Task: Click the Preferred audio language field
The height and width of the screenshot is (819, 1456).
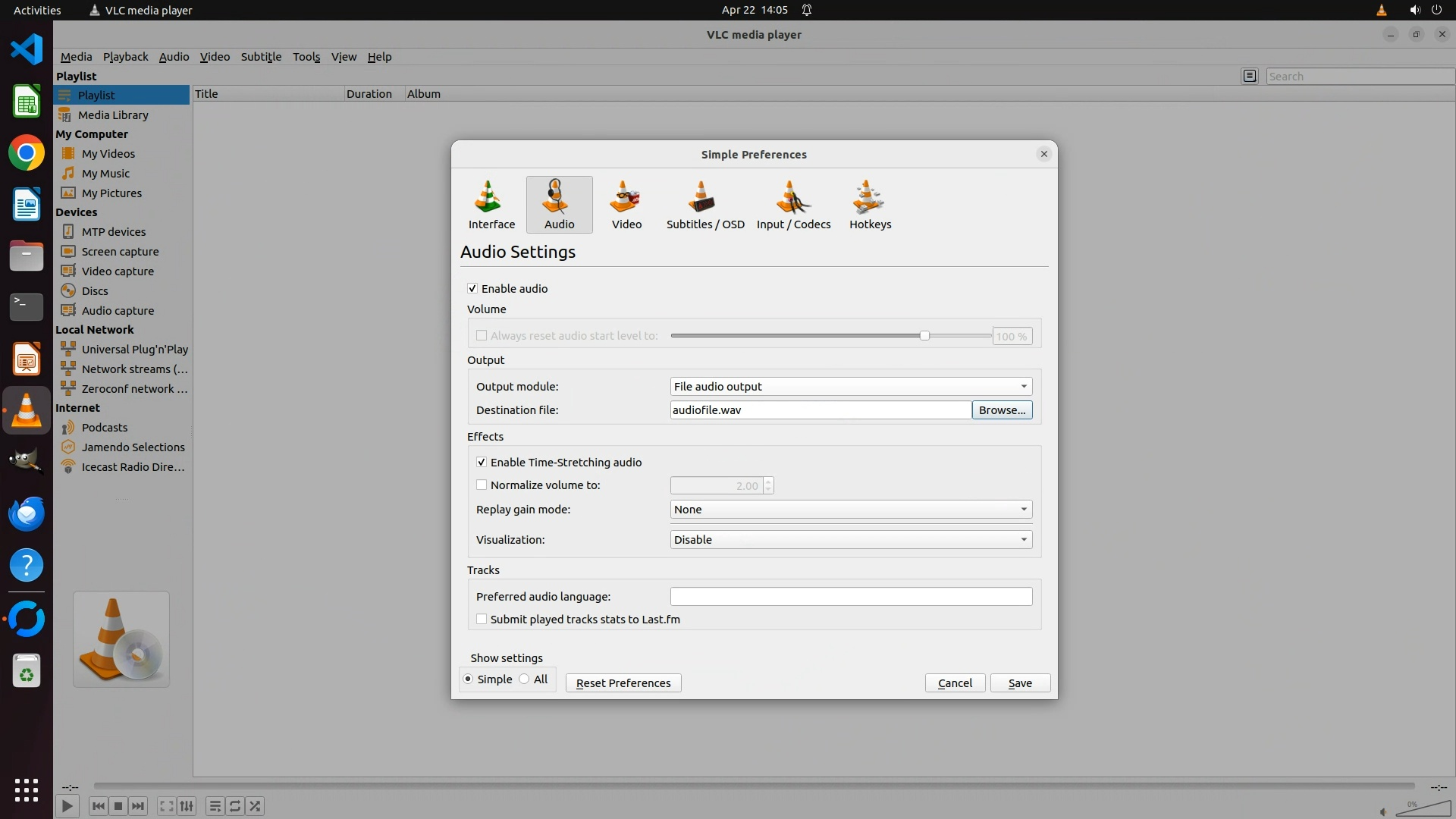Action: 850,597
